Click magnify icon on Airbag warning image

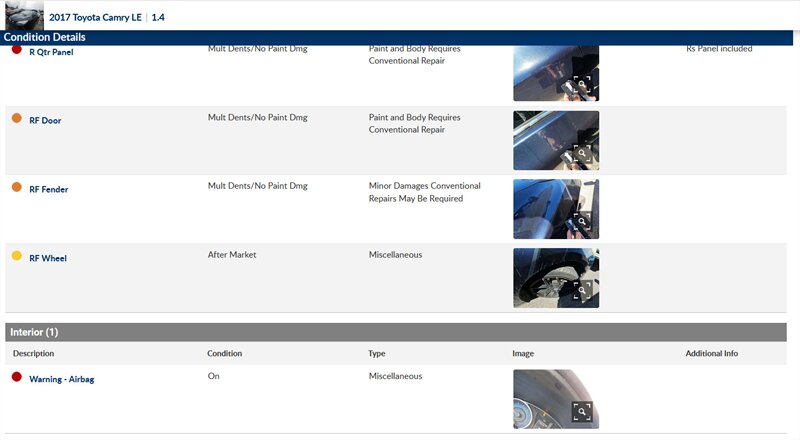pos(582,411)
